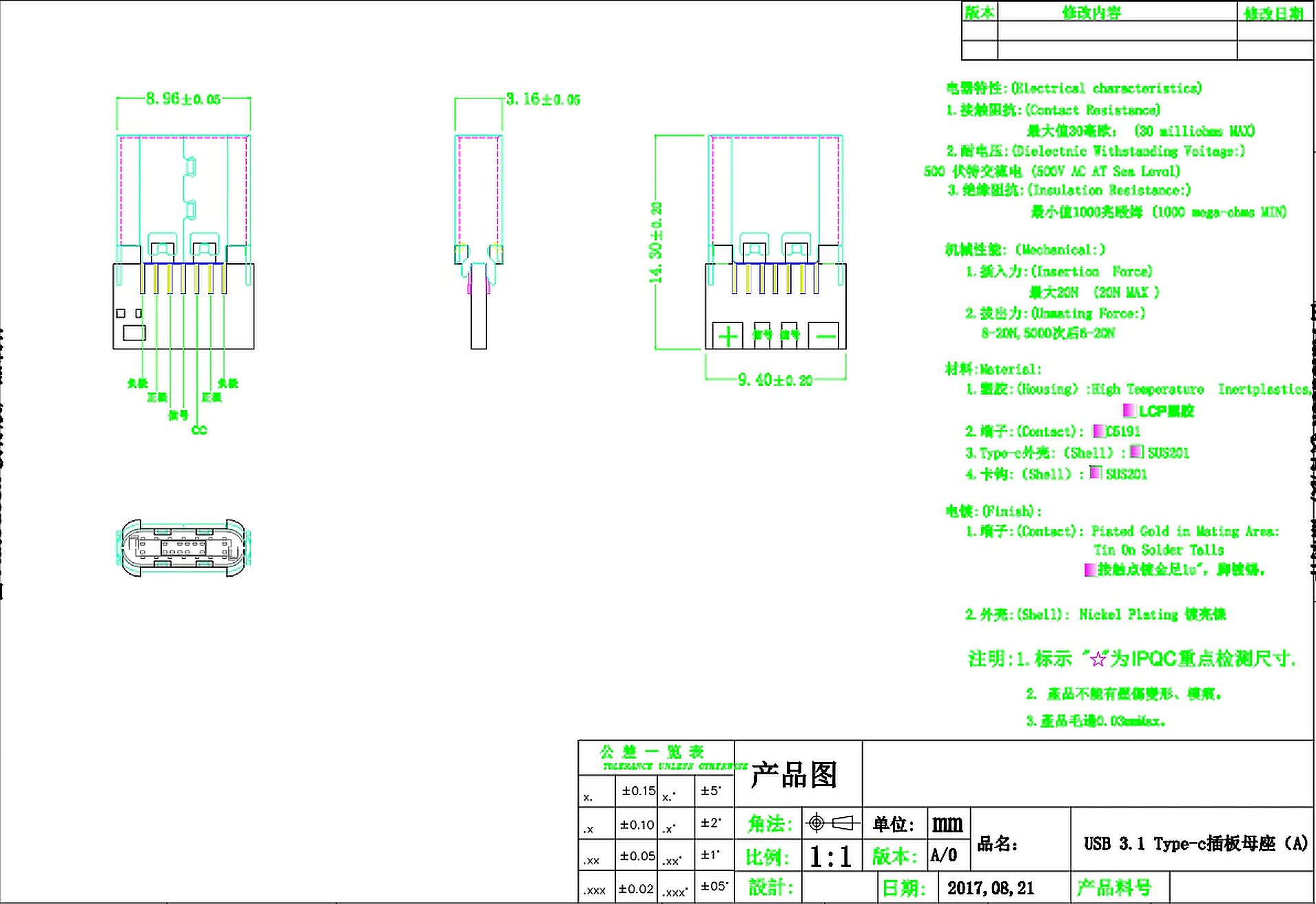Click the 3.16±0.05 thickness dimension

tap(543, 99)
